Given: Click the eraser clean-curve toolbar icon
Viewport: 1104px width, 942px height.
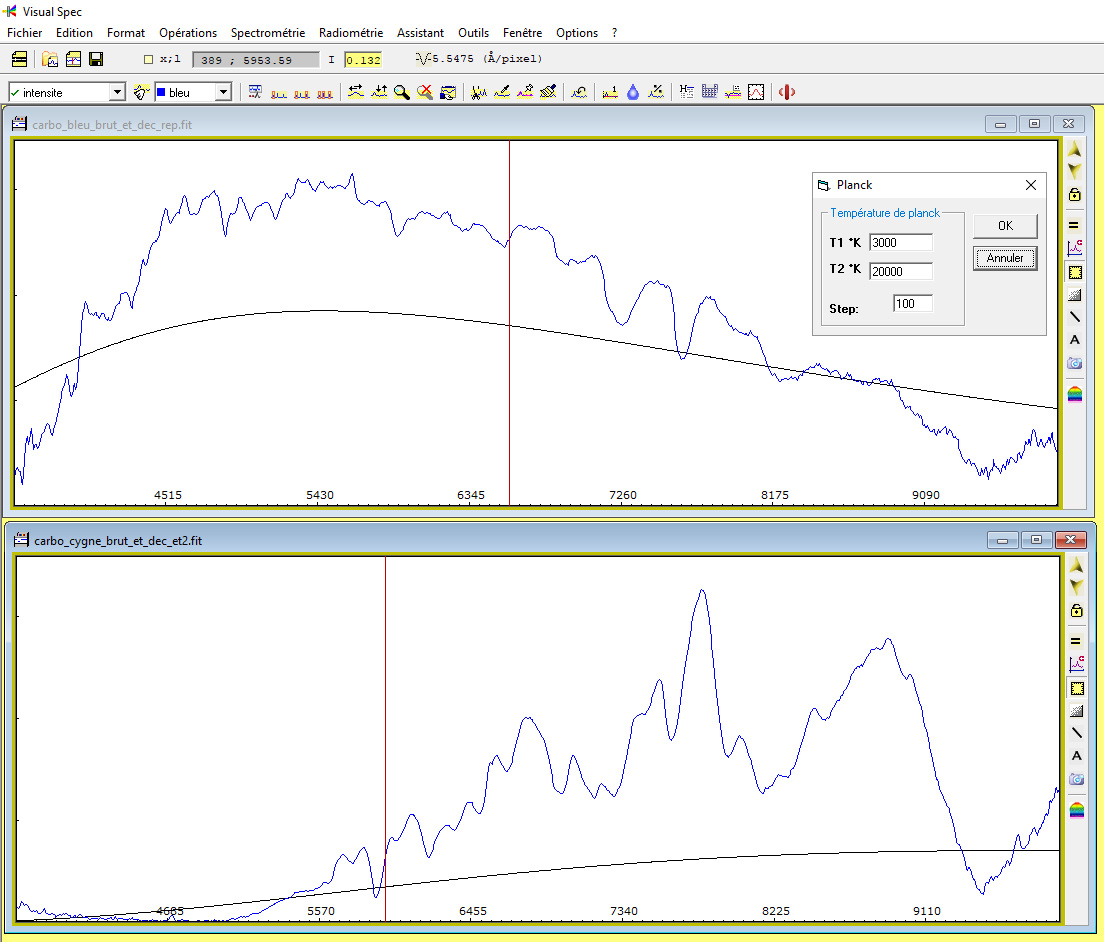Looking at the screenshot, I should [x=548, y=92].
